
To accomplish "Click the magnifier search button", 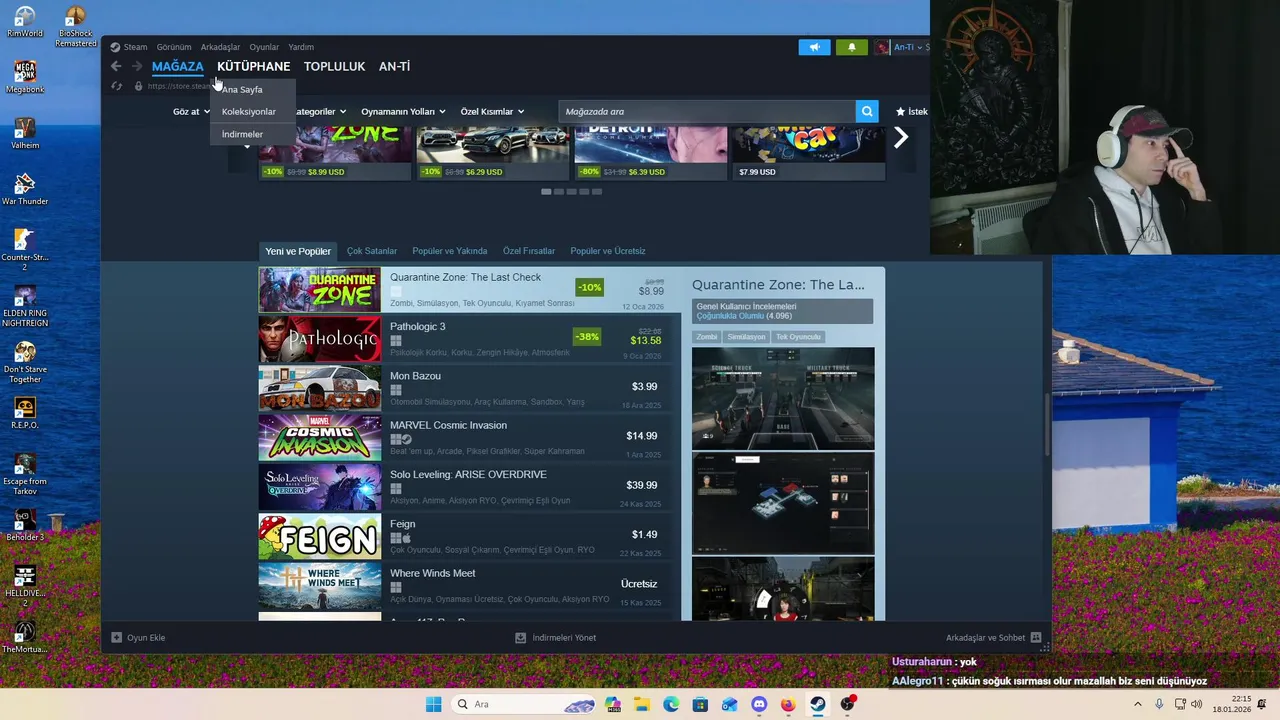I will 867,112.
